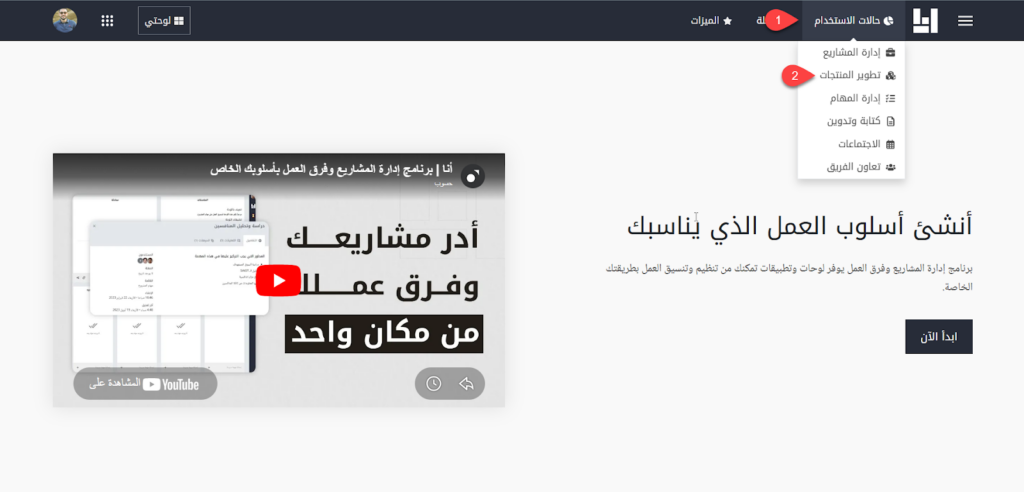Open the hamburger menu icon

965,21
